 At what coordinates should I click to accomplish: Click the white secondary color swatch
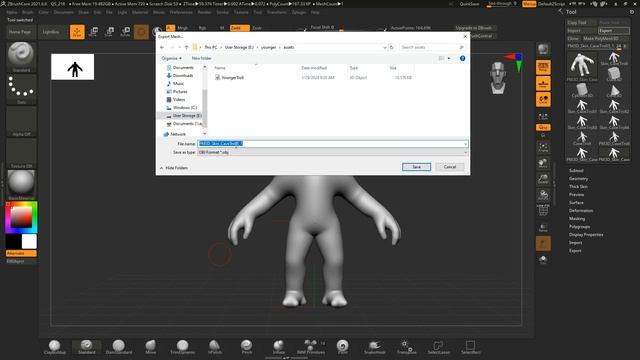(29, 242)
